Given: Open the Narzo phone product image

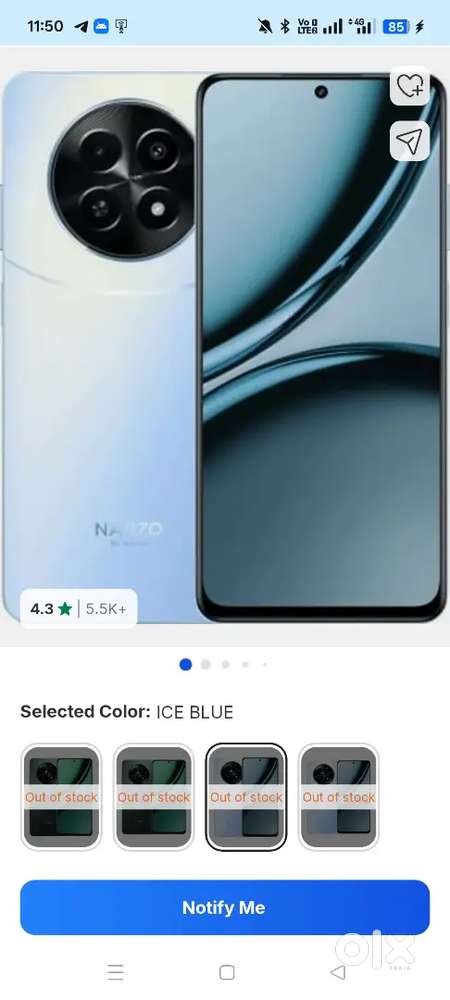Looking at the screenshot, I should pyautogui.click(x=225, y=347).
